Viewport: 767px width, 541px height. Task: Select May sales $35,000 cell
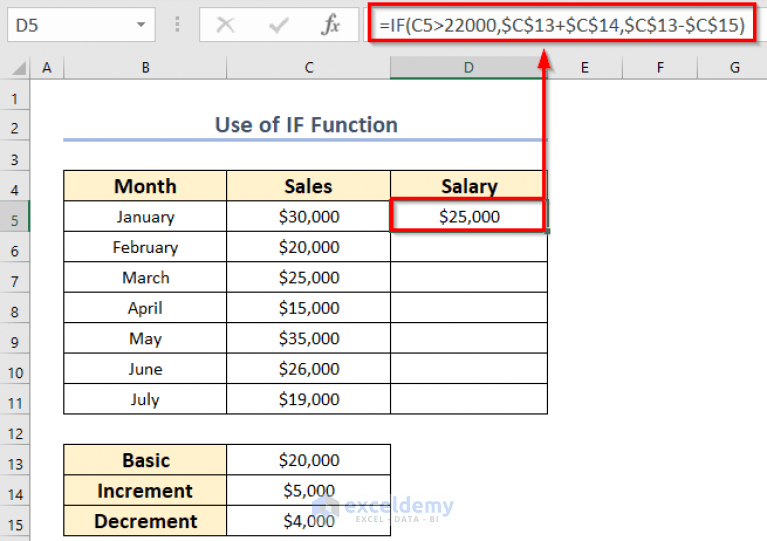(x=309, y=338)
